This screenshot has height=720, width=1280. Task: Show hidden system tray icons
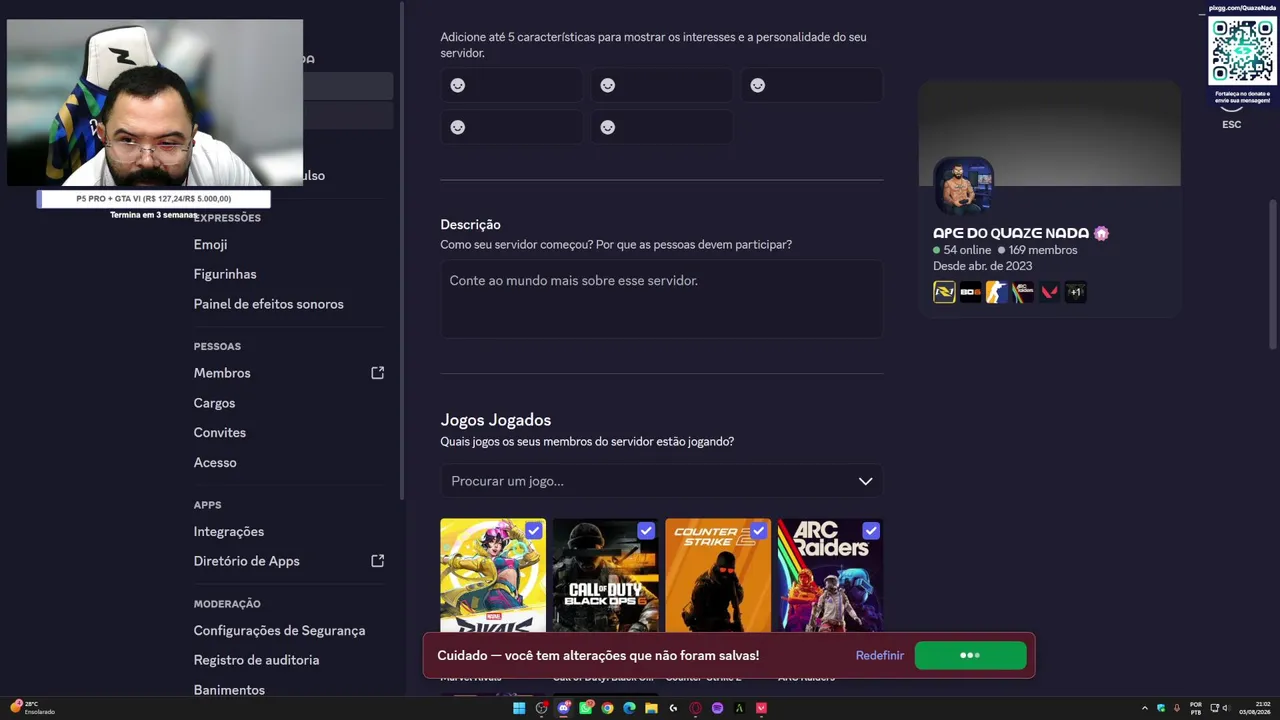pyautogui.click(x=1145, y=708)
